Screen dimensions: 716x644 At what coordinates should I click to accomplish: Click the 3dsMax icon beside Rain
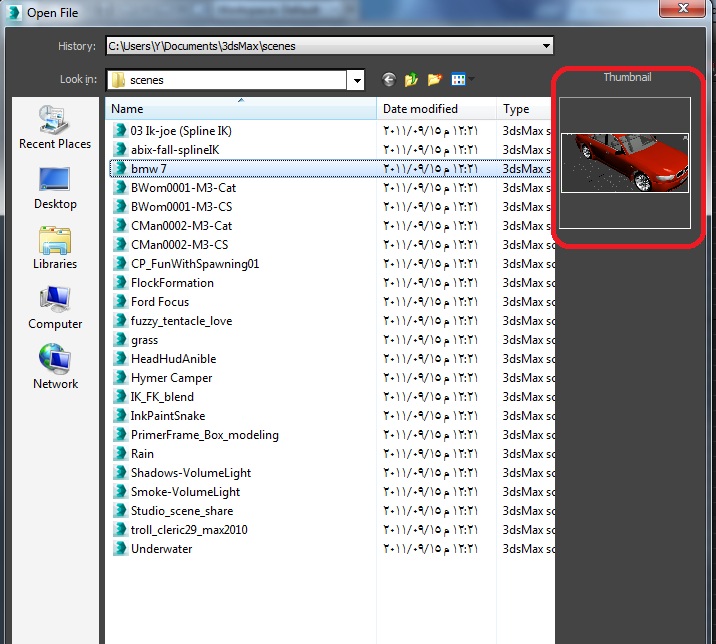click(120, 454)
